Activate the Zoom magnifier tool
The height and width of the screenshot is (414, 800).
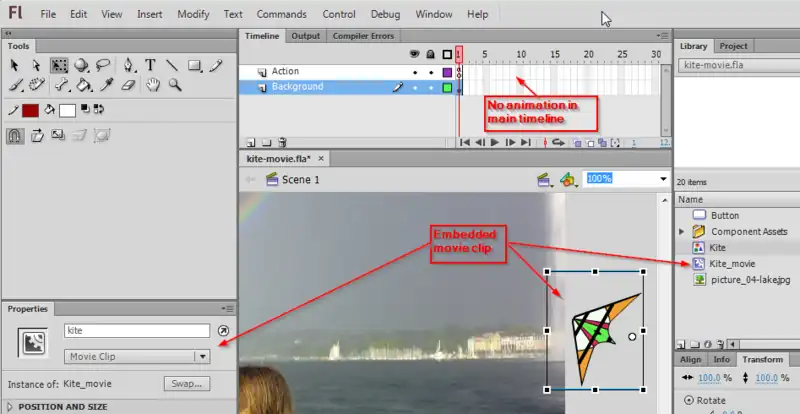(x=175, y=86)
